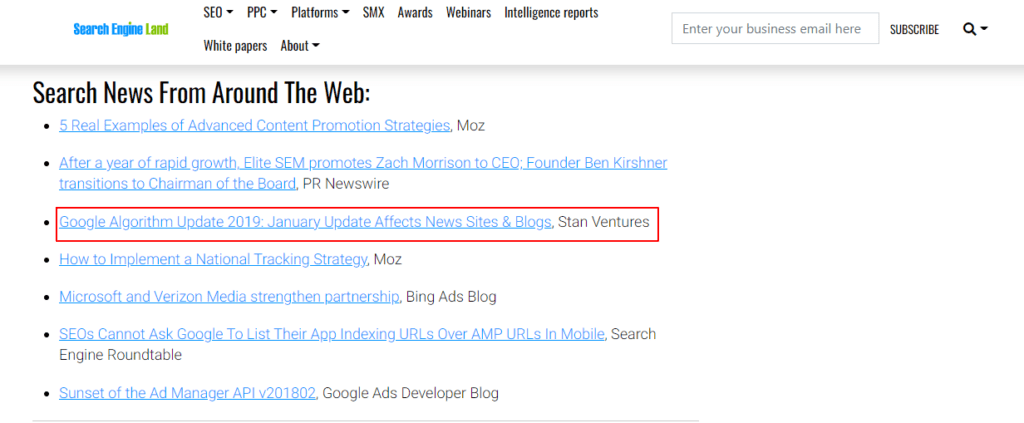1024x423 pixels.
Task: Open the Advanced Content Promotion Strategies link
Action: (254, 125)
